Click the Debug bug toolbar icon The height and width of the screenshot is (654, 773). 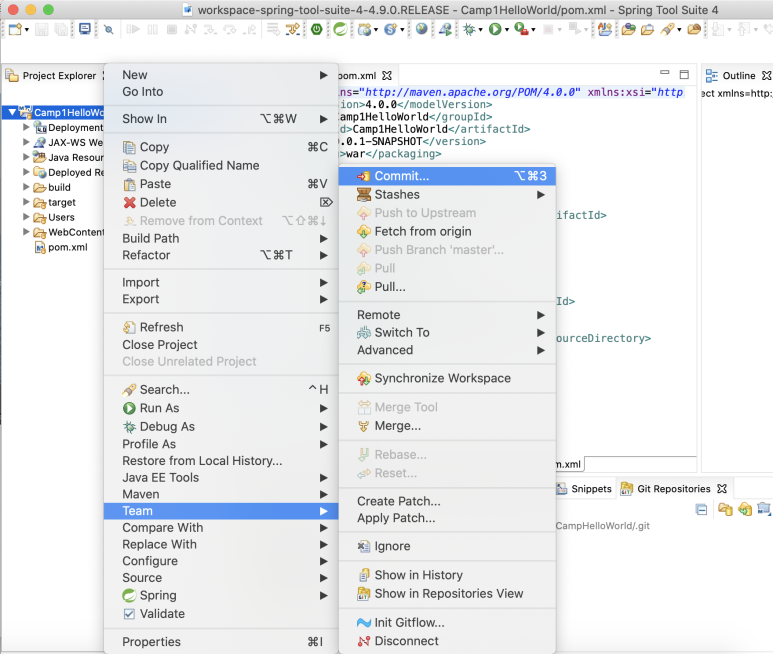(469, 30)
